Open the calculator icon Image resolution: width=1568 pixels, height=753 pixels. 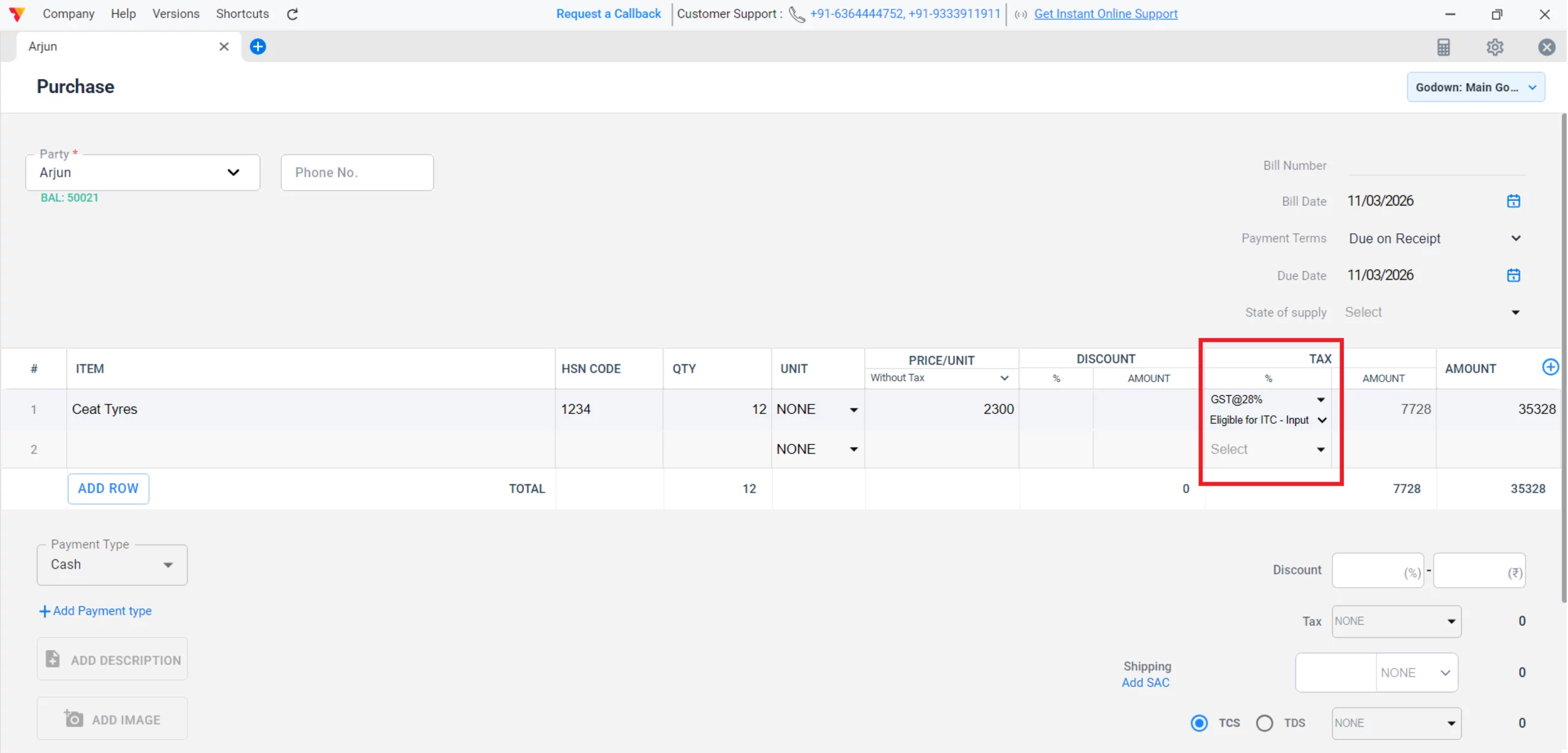click(x=1444, y=47)
